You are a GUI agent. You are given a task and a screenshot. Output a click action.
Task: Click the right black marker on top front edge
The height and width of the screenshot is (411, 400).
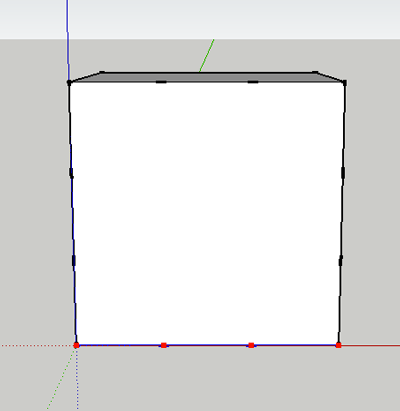pos(253,82)
